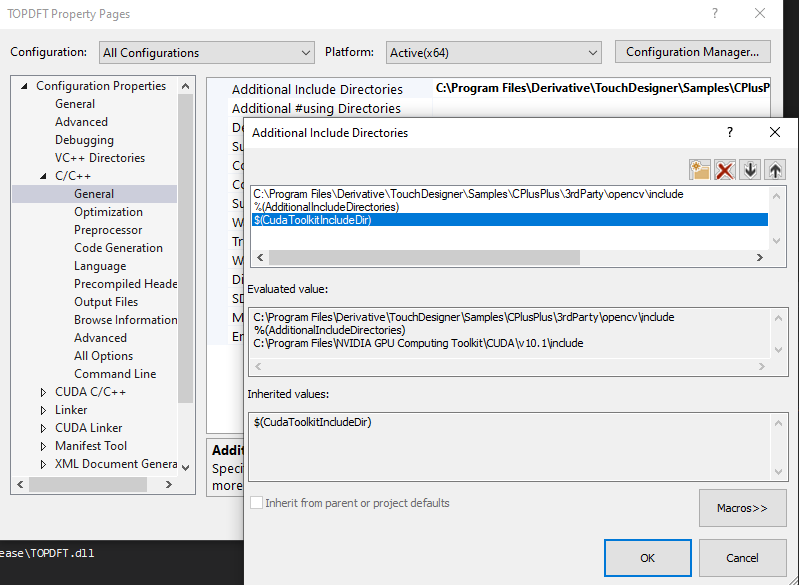Open the Output Files page

106,302
